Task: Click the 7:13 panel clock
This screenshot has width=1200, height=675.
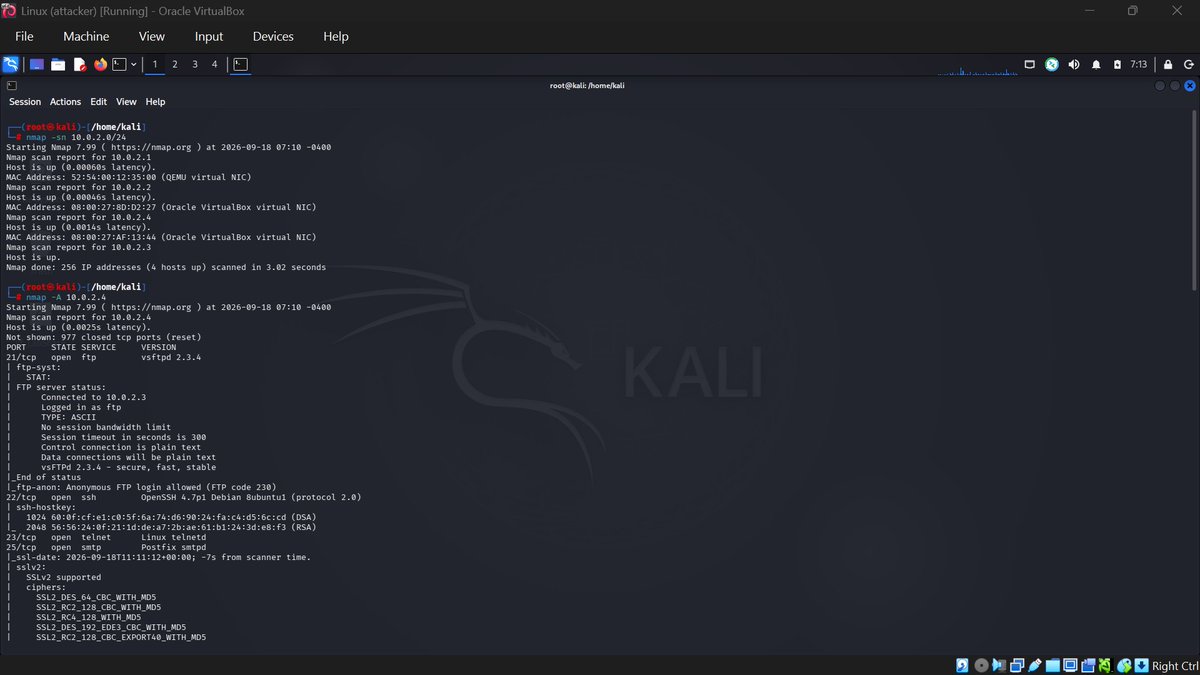Action: pyautogui.click(x=1138, y=64)
